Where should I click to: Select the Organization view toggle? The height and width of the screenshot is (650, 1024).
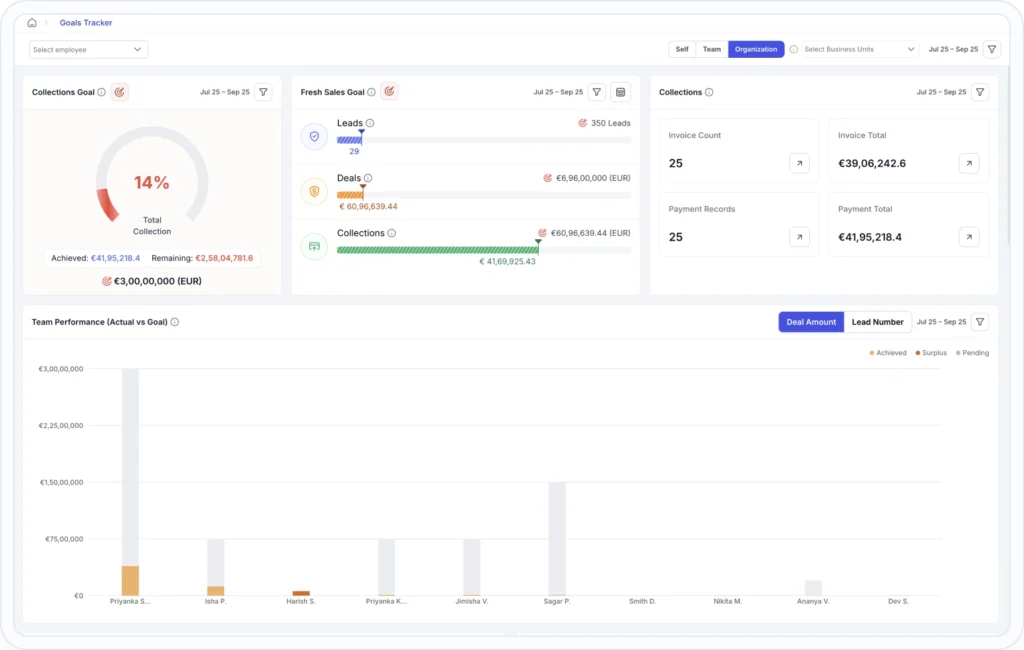click(x=756, y=48)
